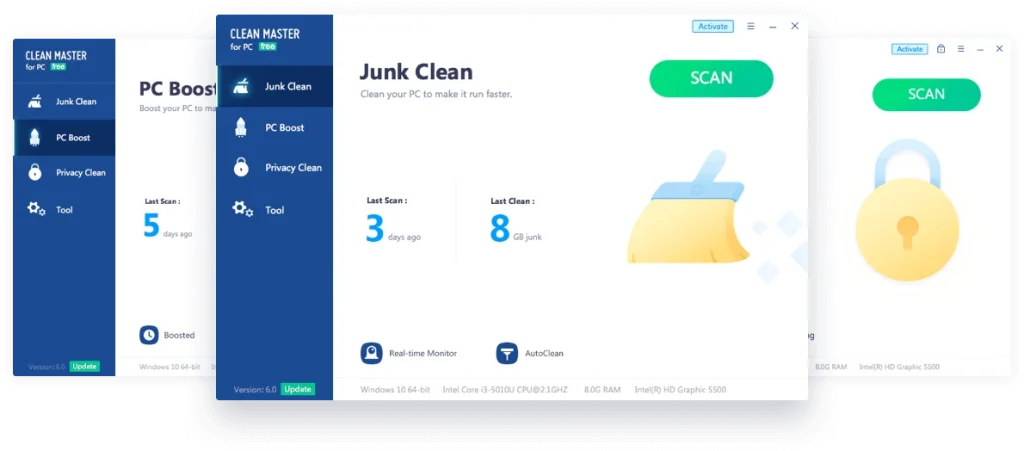Open AutoClean funnel icon

[x=507, y=353]
